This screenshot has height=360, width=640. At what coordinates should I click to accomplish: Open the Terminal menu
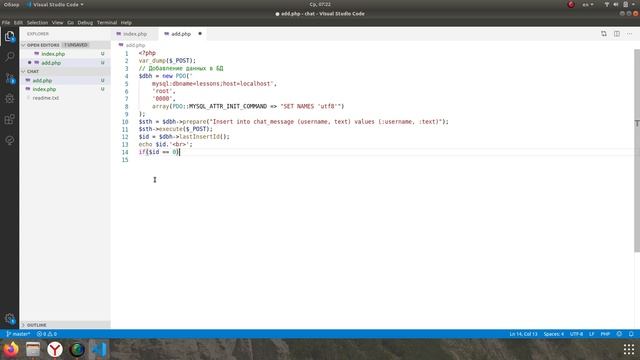tap(107, 22)
